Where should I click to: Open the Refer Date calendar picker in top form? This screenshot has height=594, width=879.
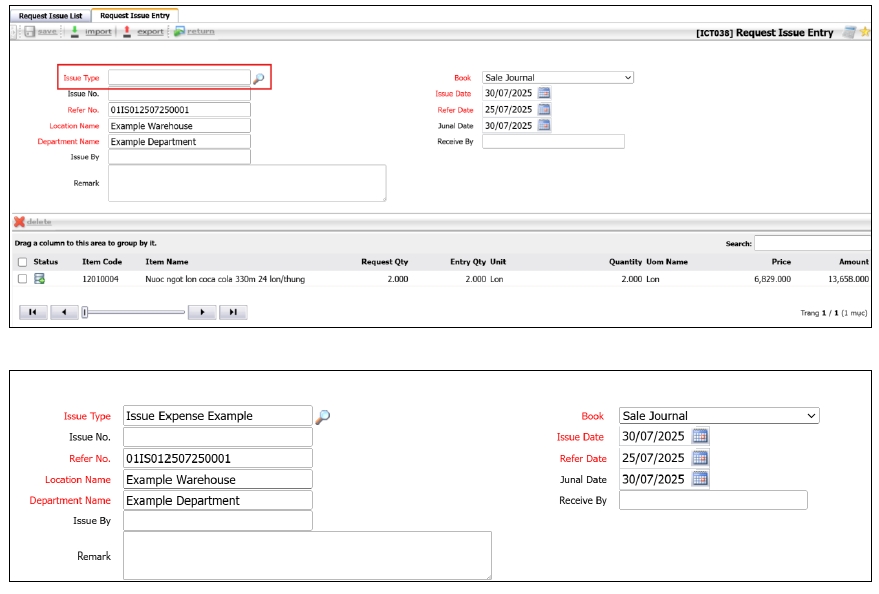coord(544,109)
